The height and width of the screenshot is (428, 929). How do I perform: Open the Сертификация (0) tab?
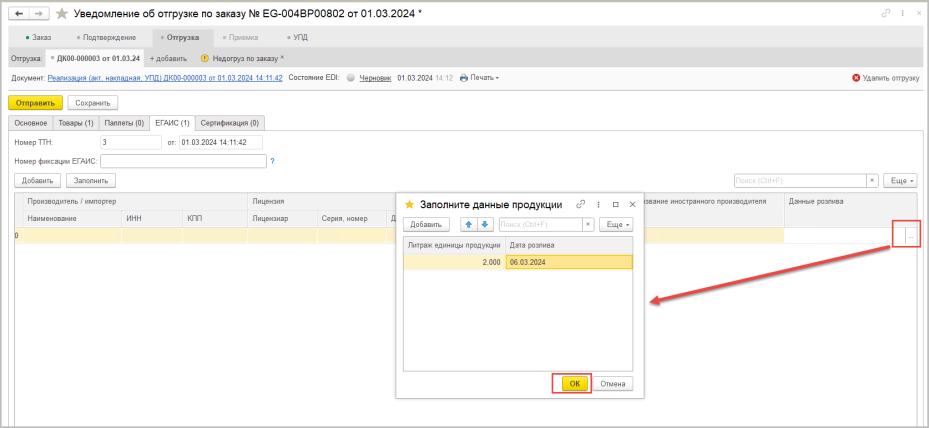pyautogui.click(x=230, y=123)
